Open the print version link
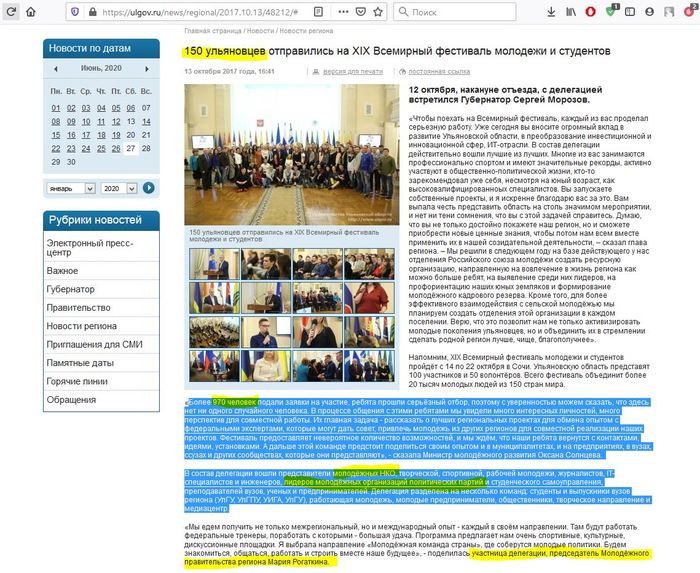The width and height of the screenshot is (700, 573). click(360, 72)
